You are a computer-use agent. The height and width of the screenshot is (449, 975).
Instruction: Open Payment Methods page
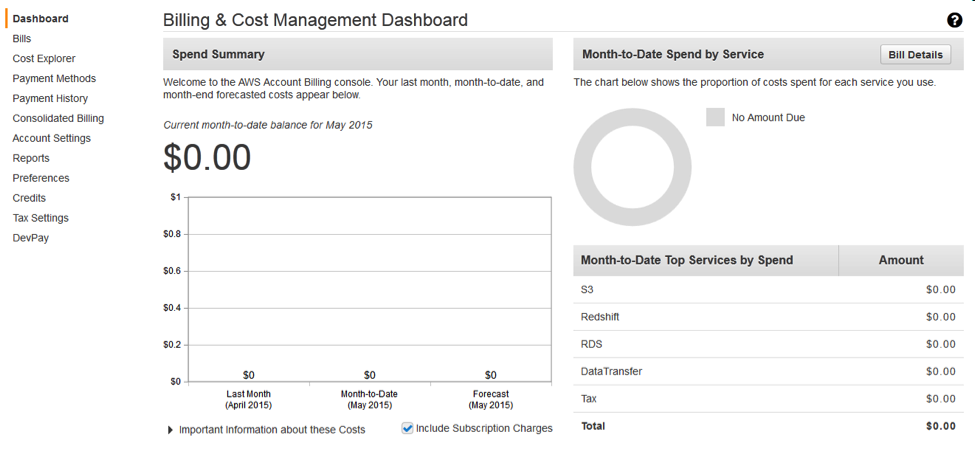coord(54,78)
